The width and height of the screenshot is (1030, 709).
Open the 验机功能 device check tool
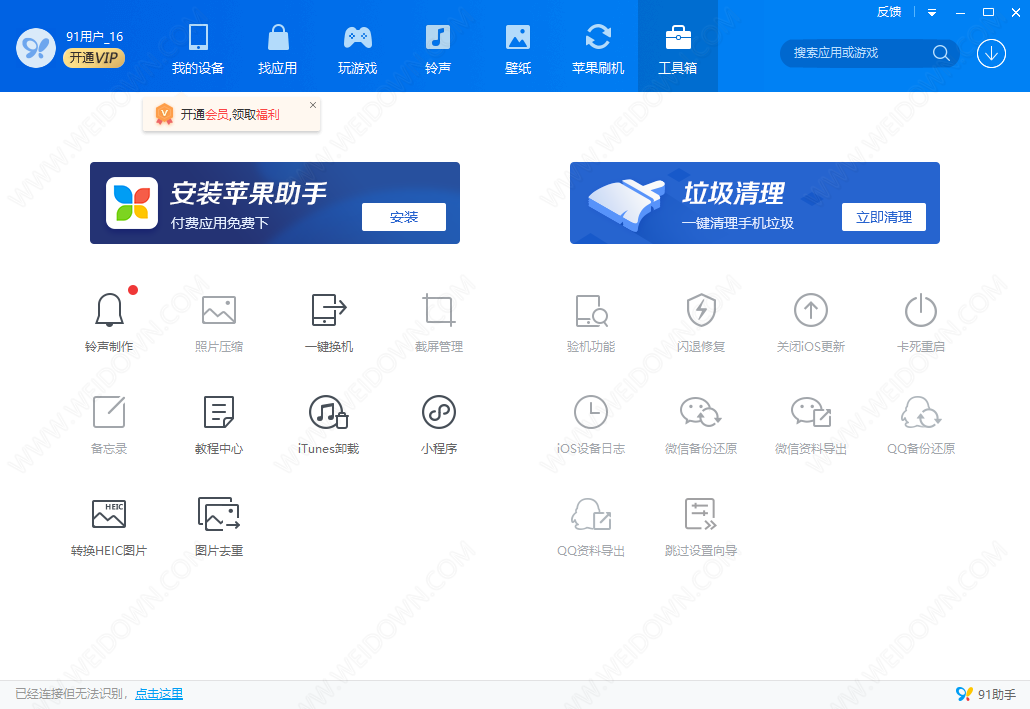[591, 322]
